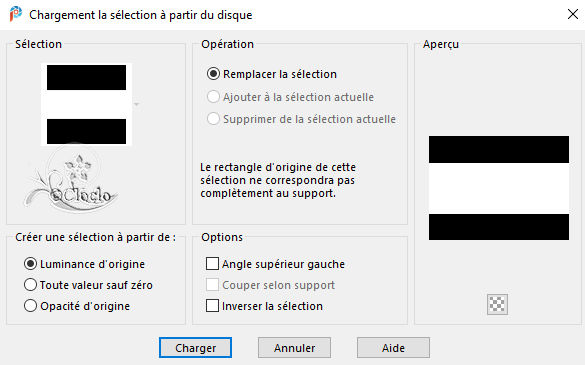The image size is (585, 365).
Task: Click the dialog title text
Action: [141, 15]
